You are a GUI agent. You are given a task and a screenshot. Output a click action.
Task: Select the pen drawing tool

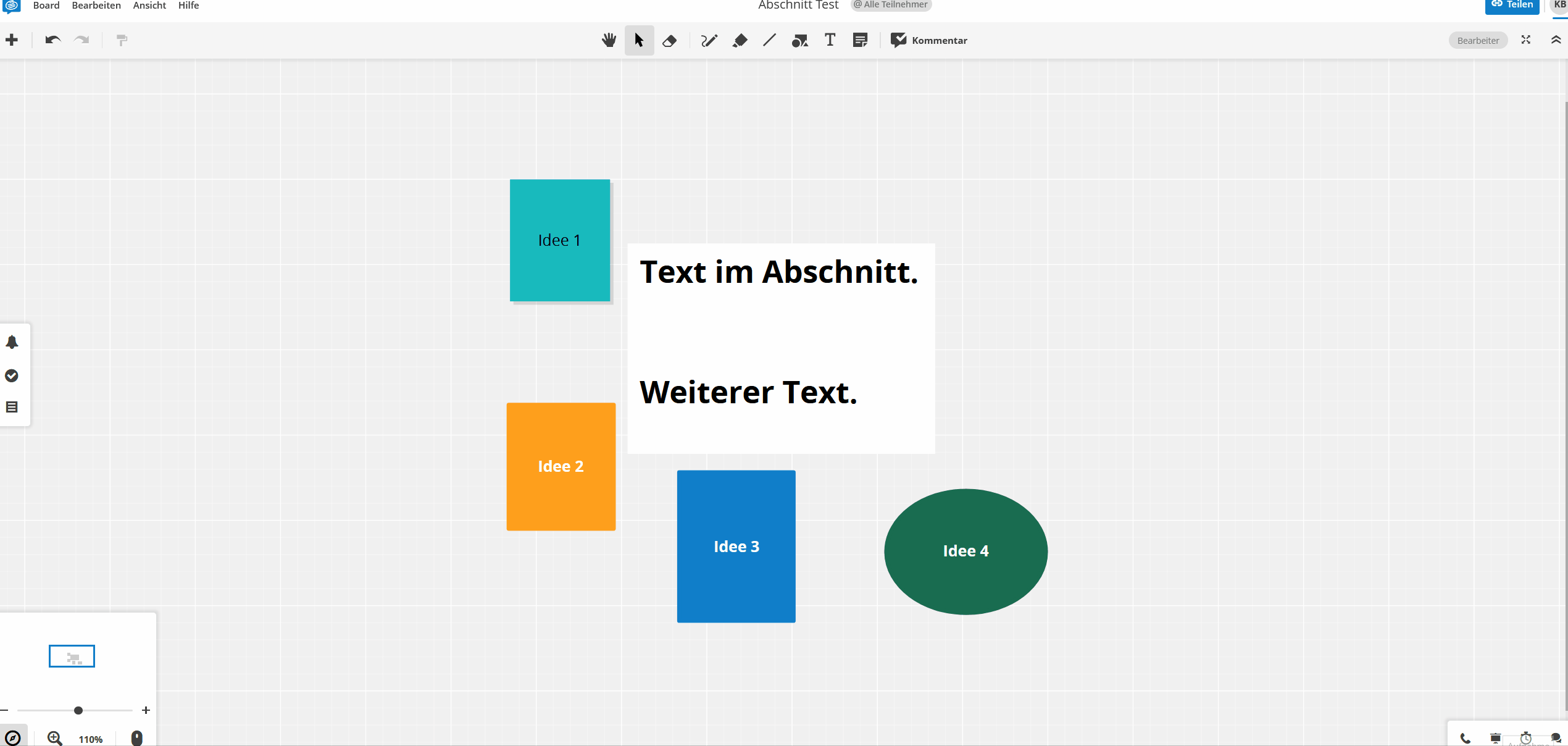point(709,41)
